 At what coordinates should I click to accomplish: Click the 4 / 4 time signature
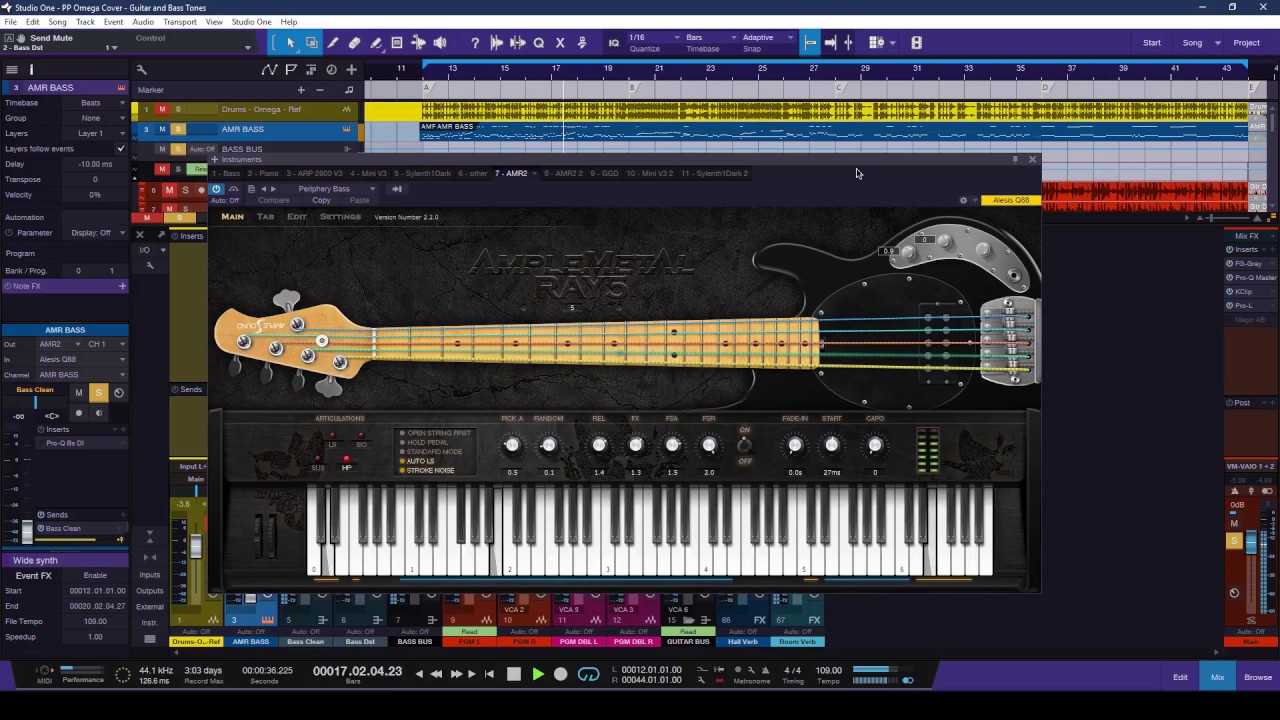[x=792, y=670]
